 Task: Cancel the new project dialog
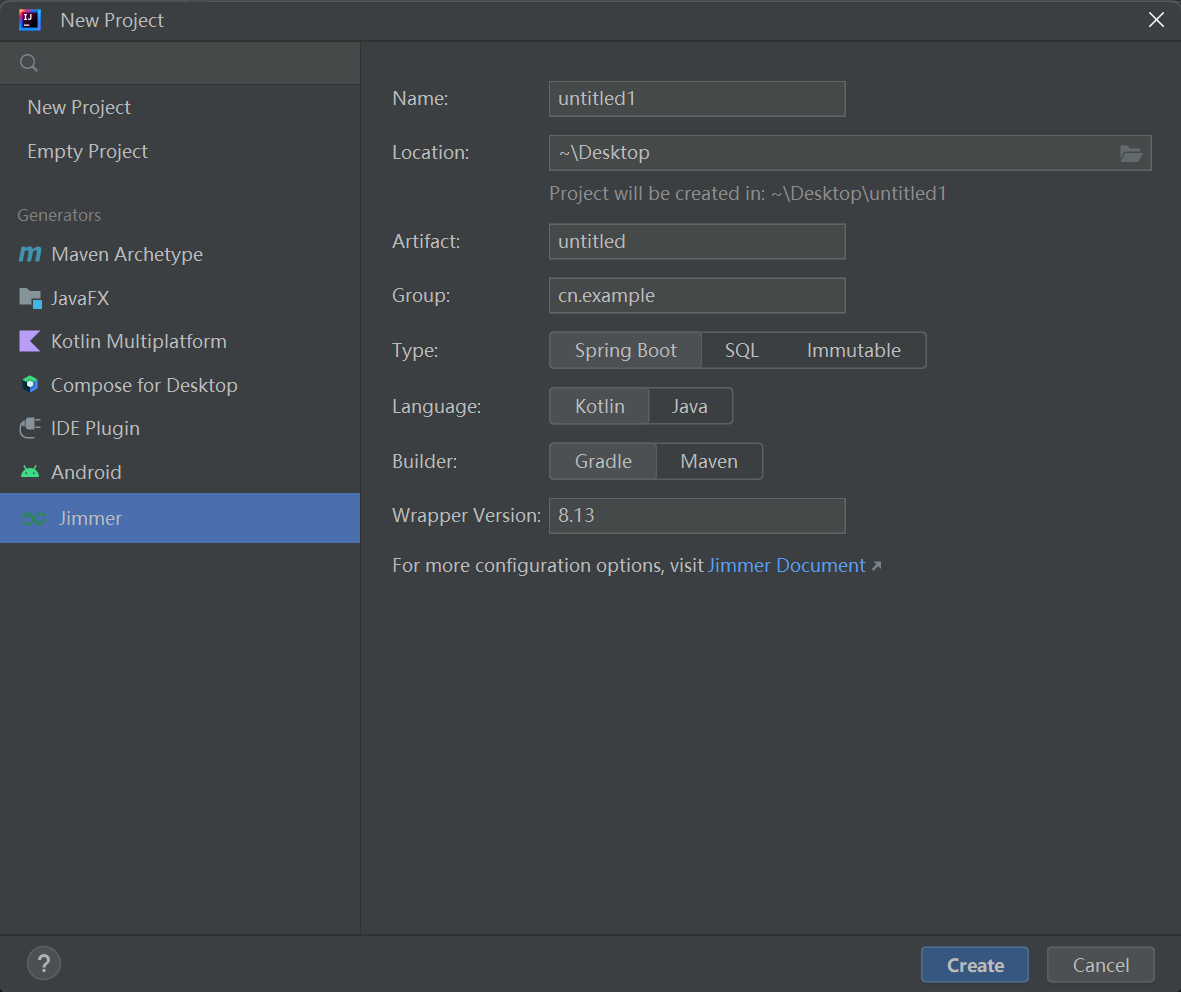click(1100, 964)
